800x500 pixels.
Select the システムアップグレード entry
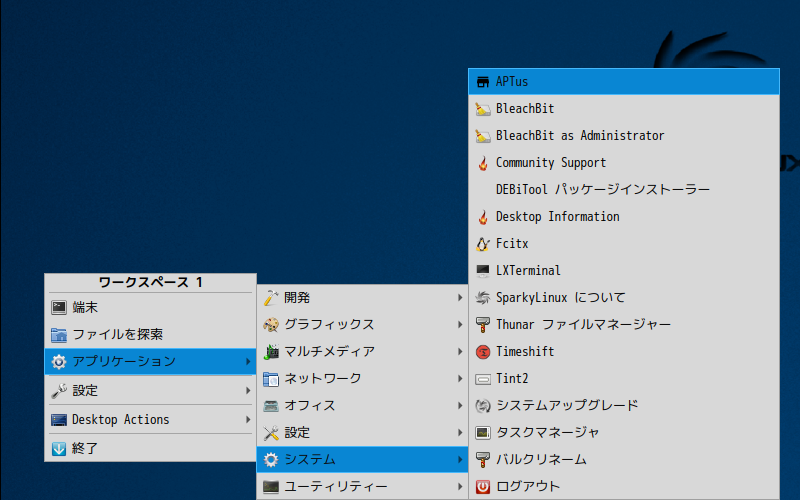[623, 406]
